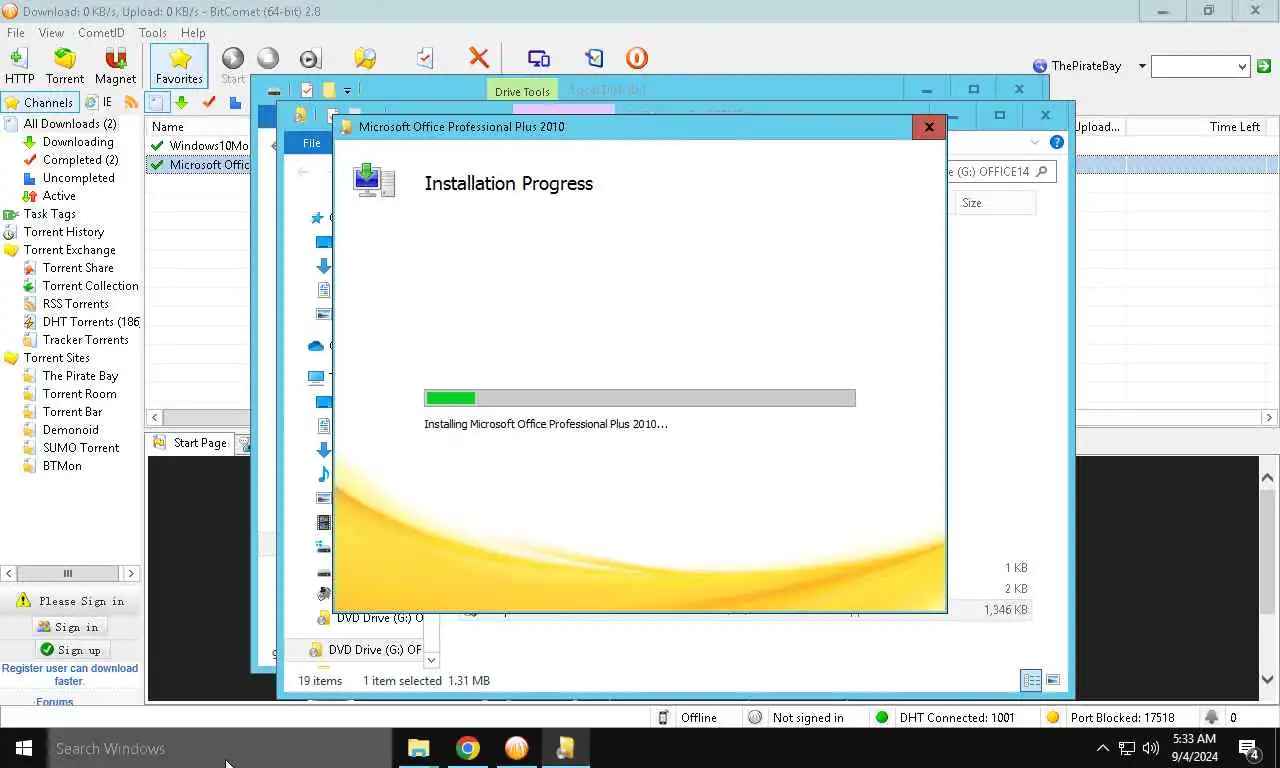Click Register user can download faster link
This screenshot has width=1280, height=768.
pyautogui.click(x=70, y=674)
